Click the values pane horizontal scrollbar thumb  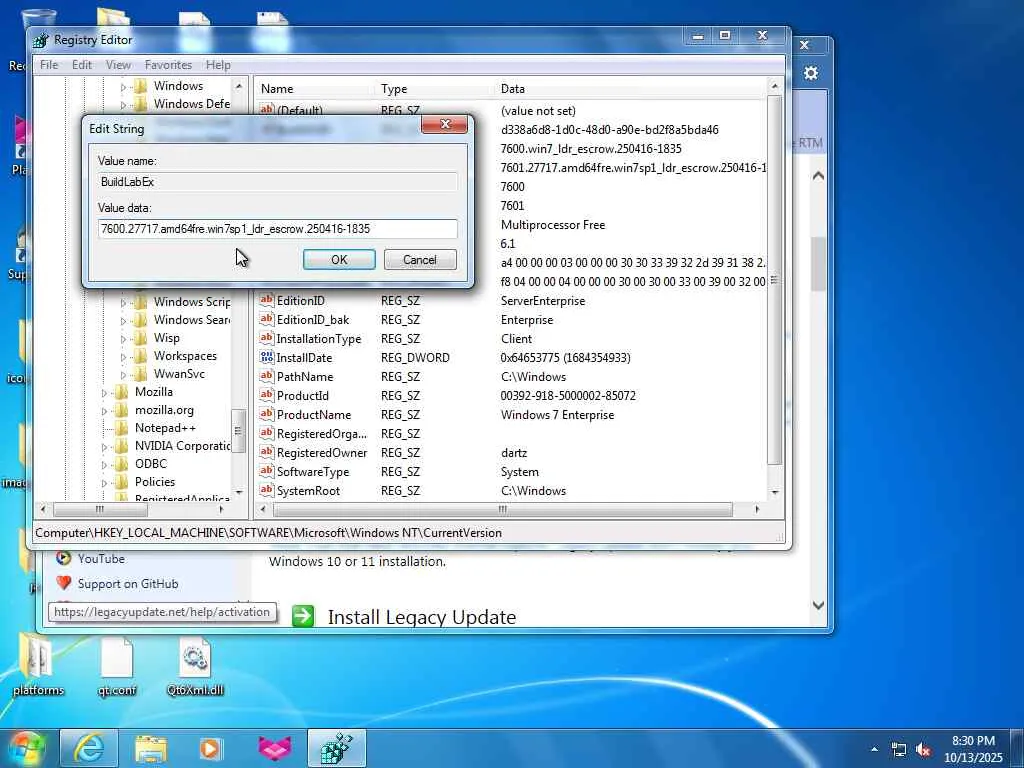click(x=502, y=509)
